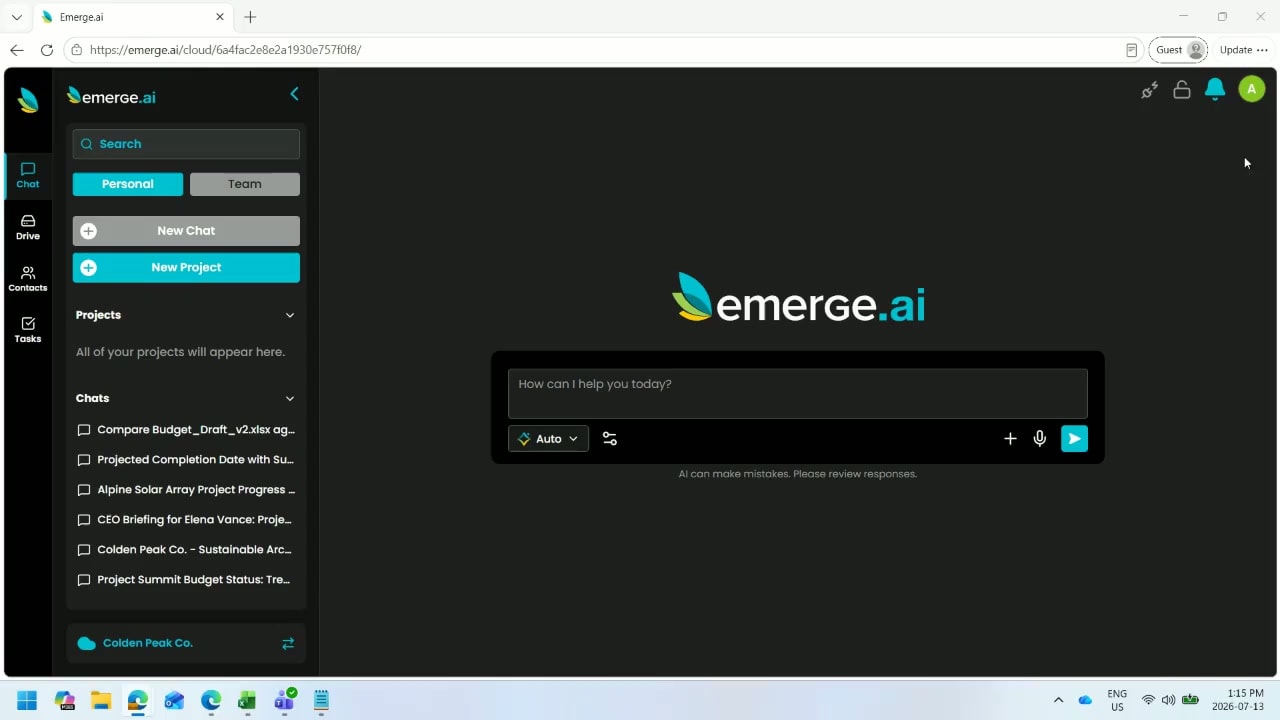The image size is (1280, 720).
Task: Click into the How can I help field
Action: [x=797, y=393]
